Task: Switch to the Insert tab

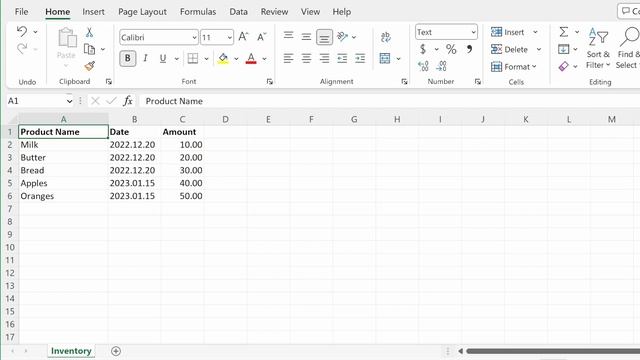Action: pyautogui.click(x=93, y=12)
